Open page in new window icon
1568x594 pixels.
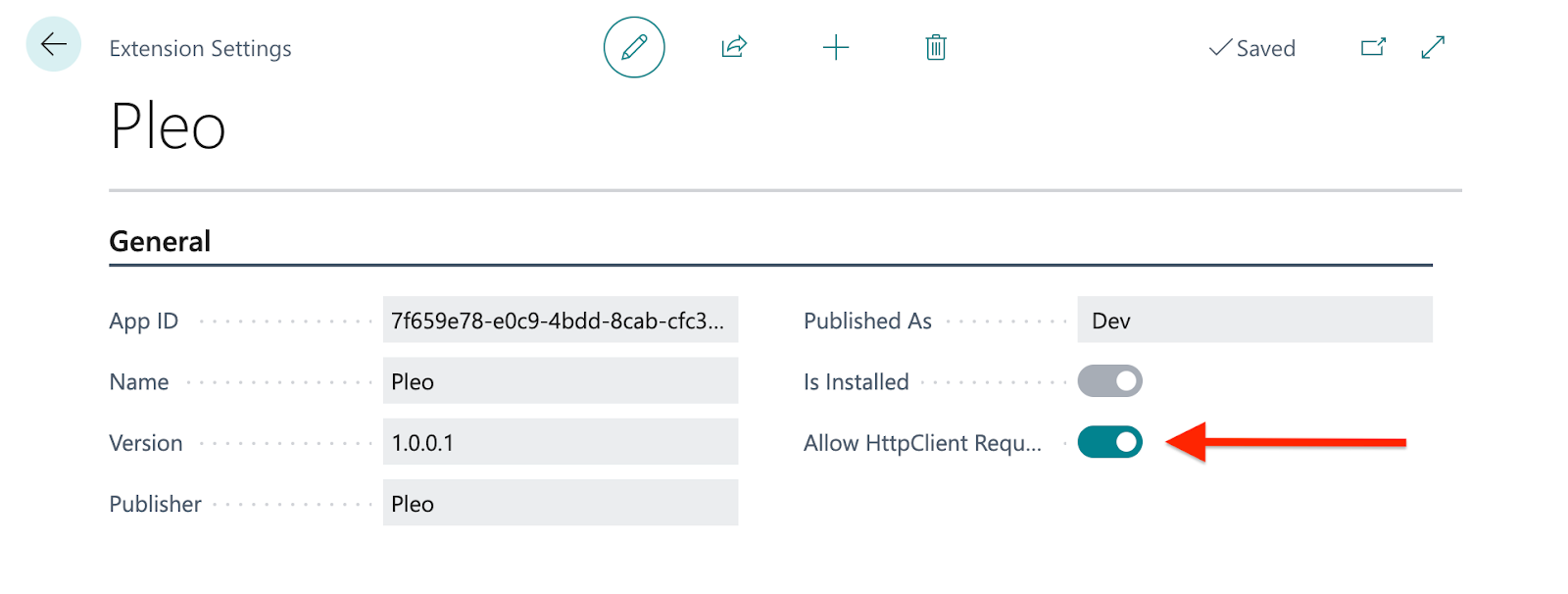1373,47
